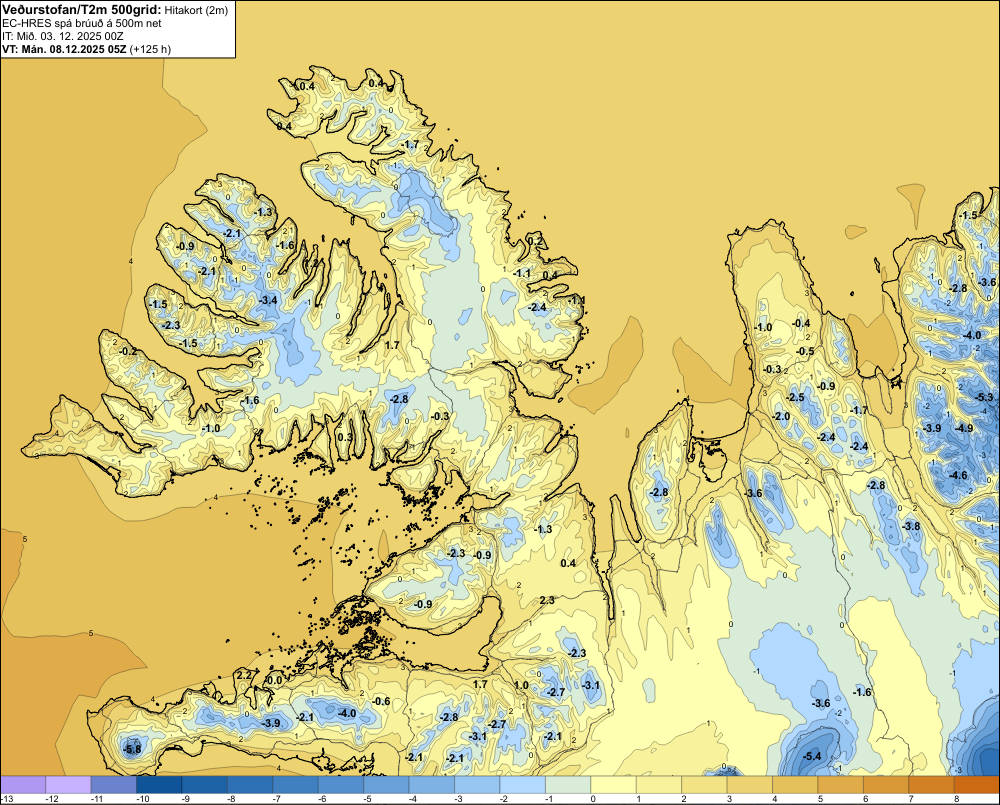Screen dimensions: 1000x805
Task: Click the -4.6 temperature label
Action: [x=958, y=475]
